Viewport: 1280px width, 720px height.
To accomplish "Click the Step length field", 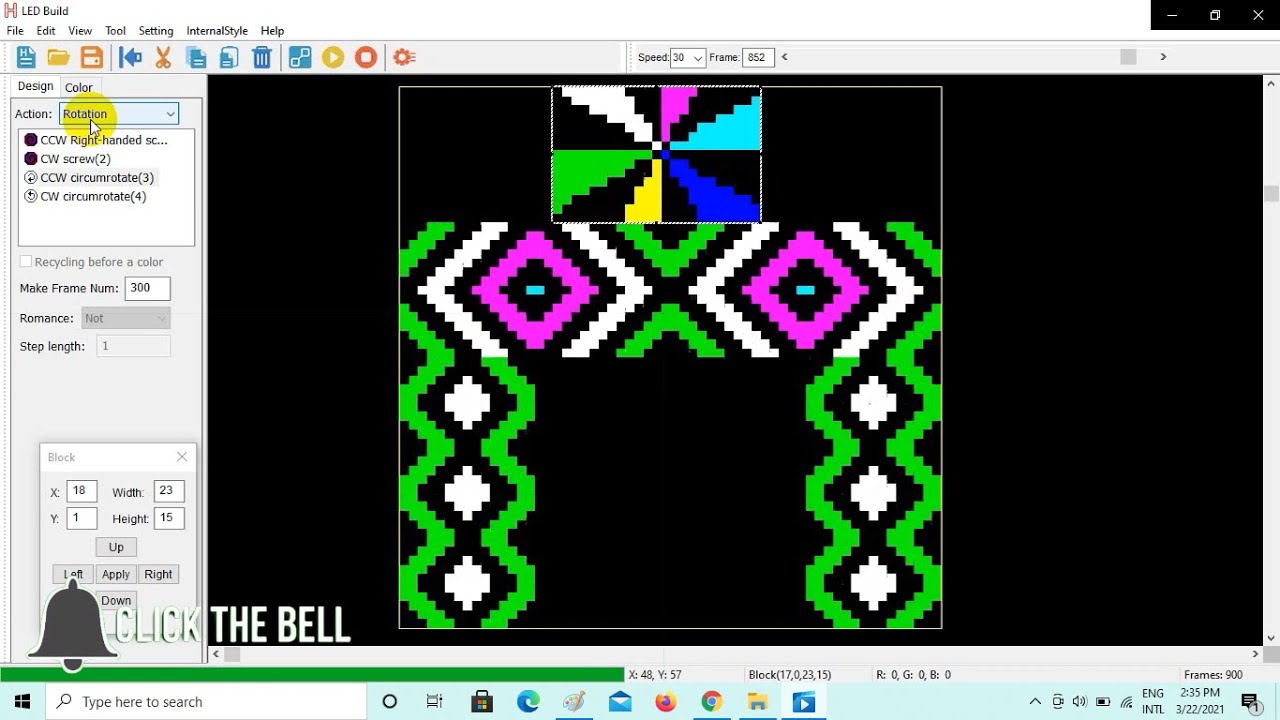I will (x=134, y=346).
